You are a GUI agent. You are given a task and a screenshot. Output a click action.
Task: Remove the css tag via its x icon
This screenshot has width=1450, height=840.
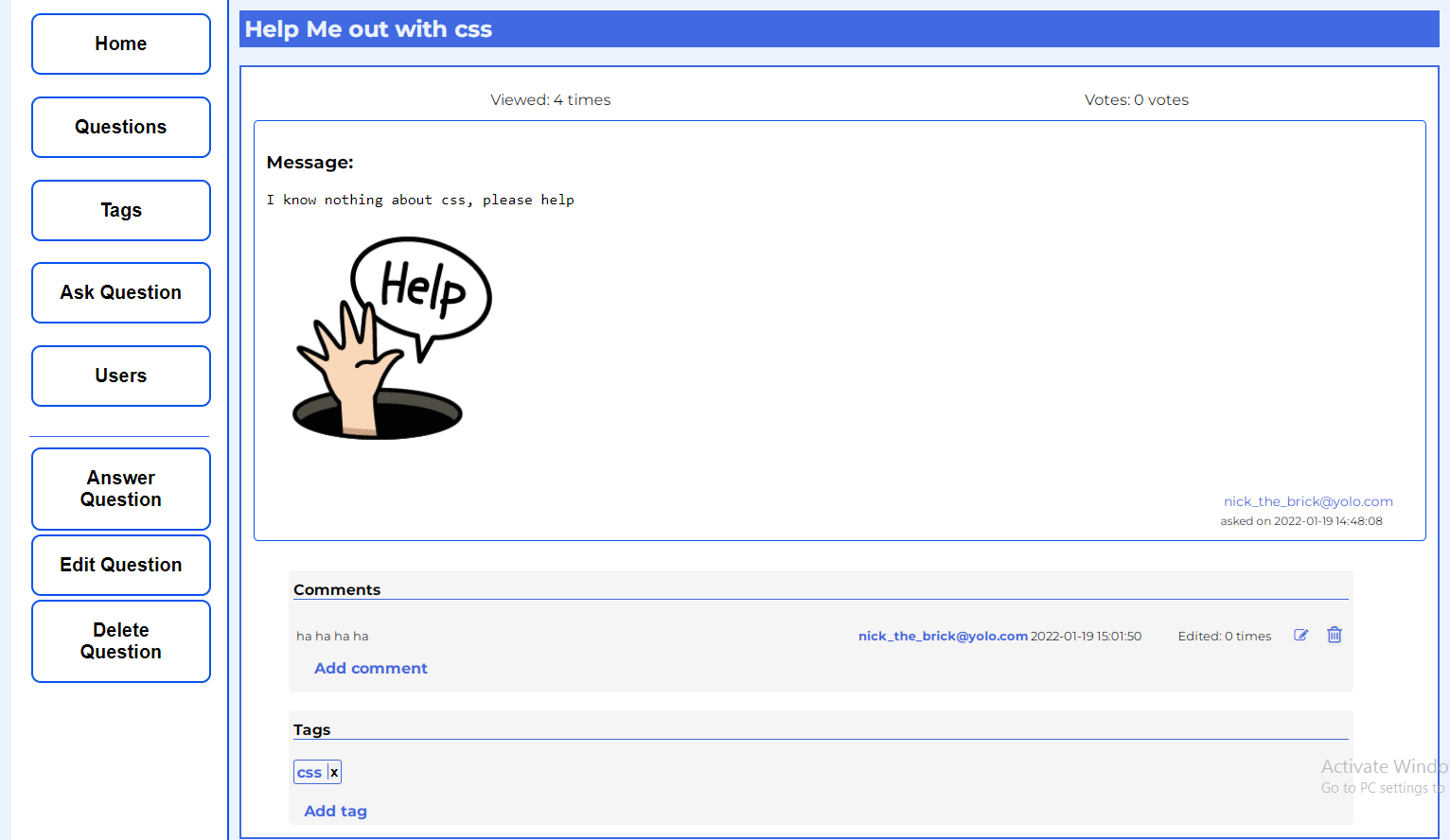(x=333, y=771)
